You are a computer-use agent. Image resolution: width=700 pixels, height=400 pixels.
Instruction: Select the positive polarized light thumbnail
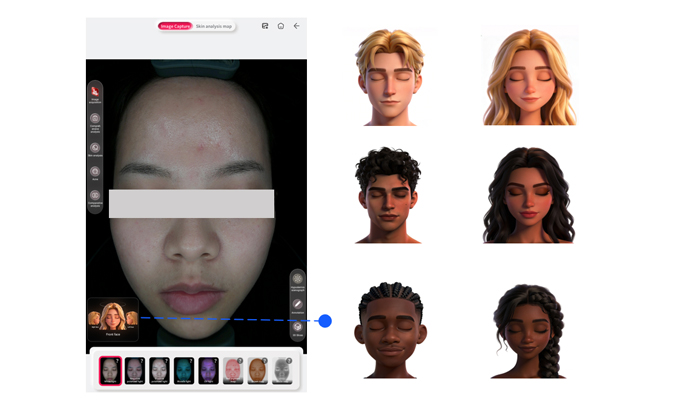pyautogui.click(x=159, y=370)
